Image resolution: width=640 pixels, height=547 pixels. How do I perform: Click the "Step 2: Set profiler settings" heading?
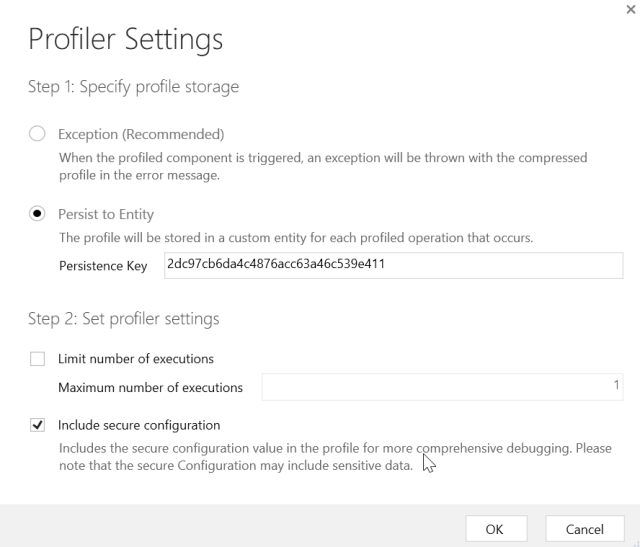click(x=123, y=319)
